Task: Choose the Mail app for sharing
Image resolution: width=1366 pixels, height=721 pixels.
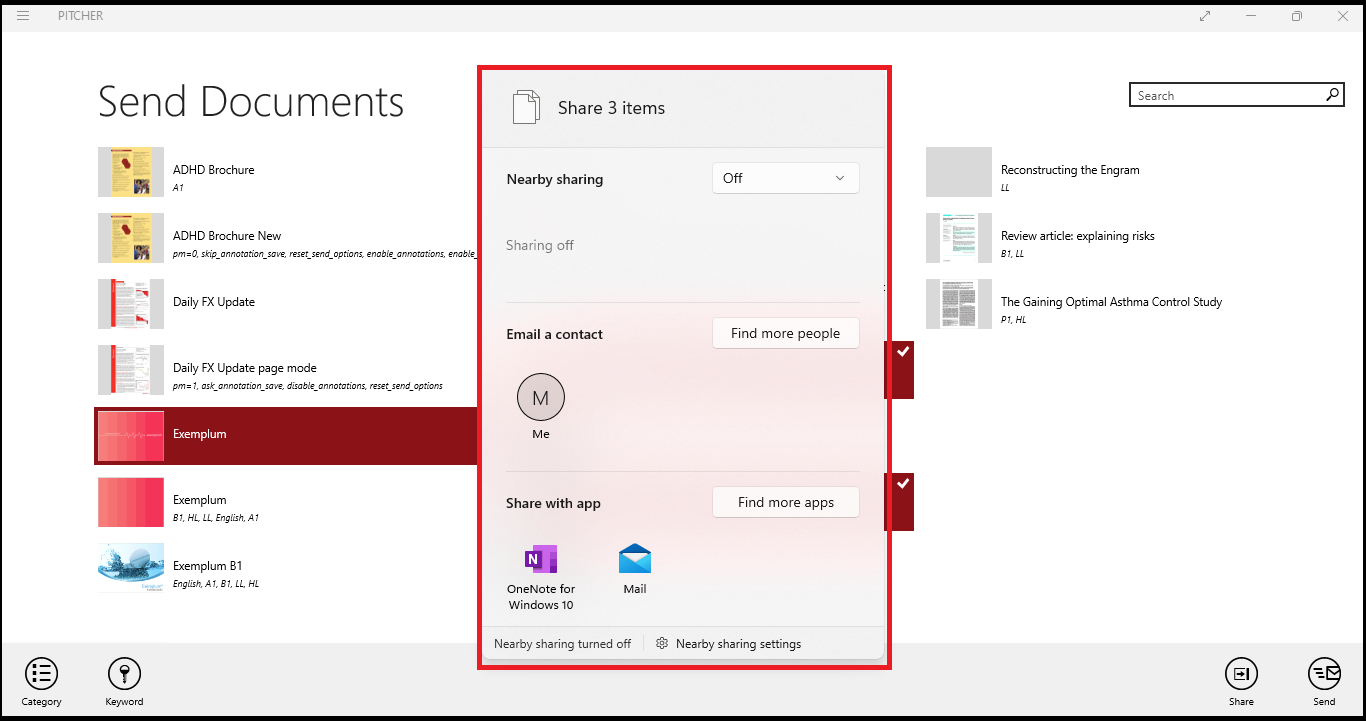Action: pos(635,570)
